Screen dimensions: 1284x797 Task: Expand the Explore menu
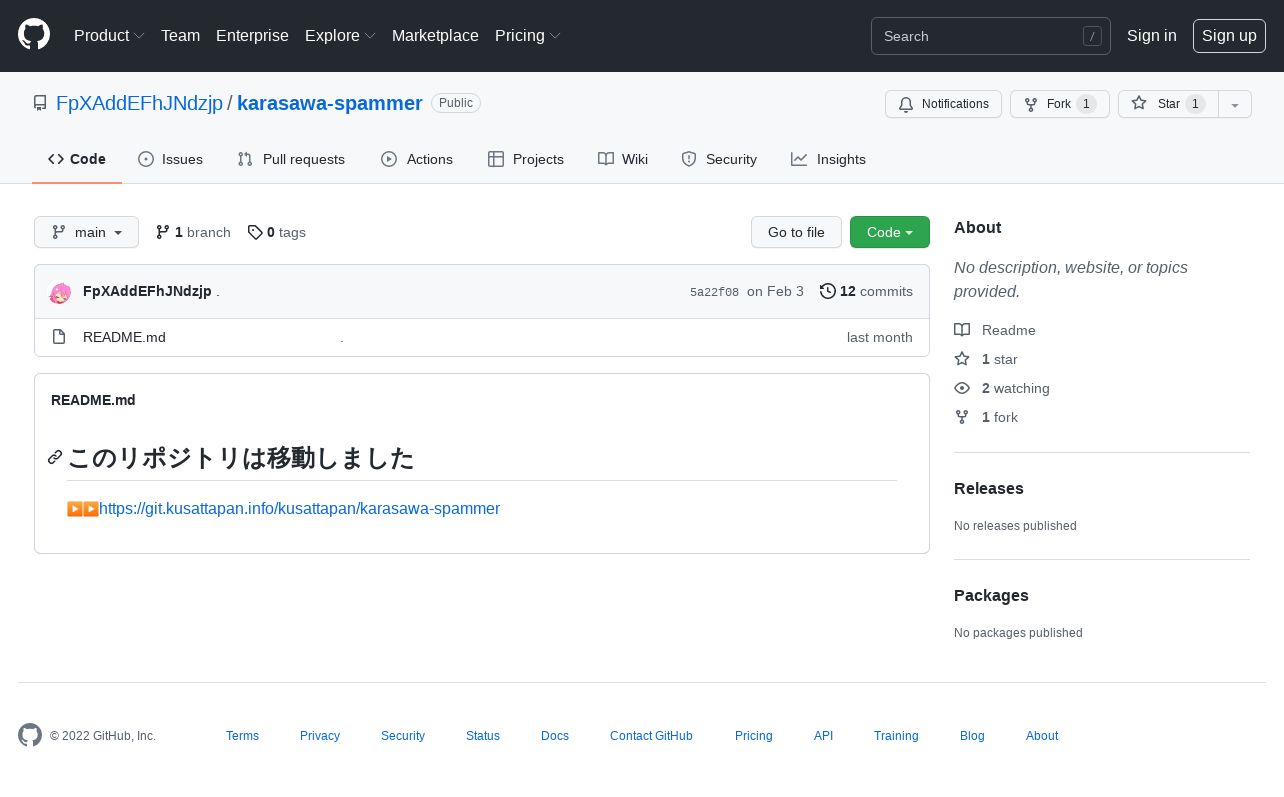[340, 36]
